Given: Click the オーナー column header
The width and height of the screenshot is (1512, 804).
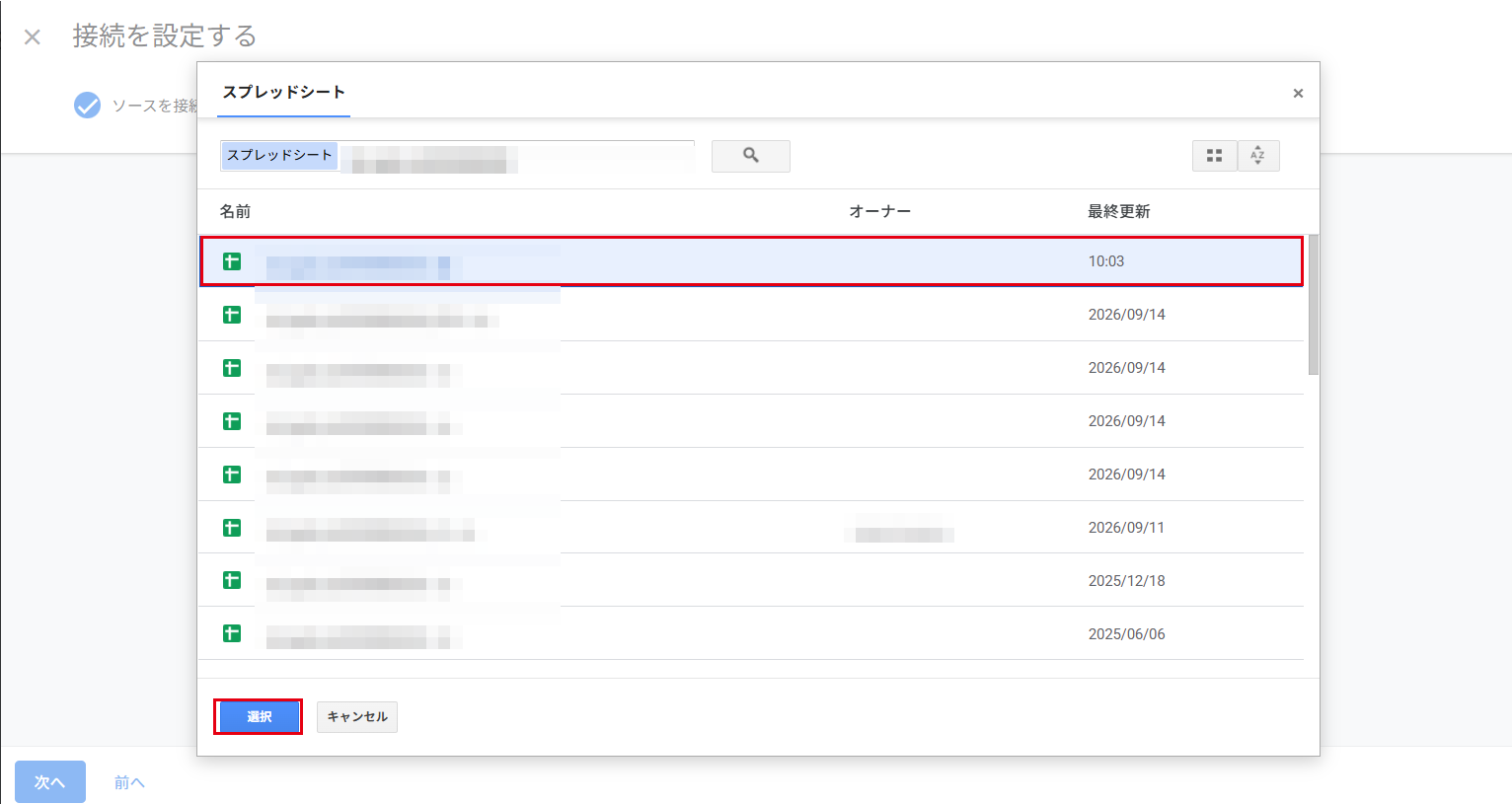Looking at the screenshot, I should 880,211.
